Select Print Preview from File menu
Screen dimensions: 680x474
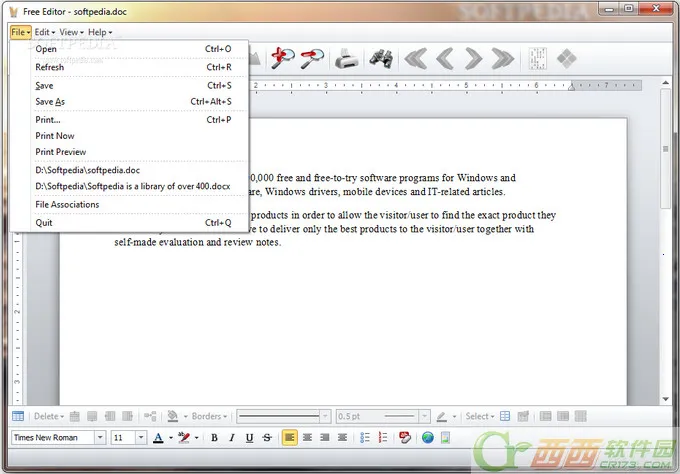click(x=61, y=152)
